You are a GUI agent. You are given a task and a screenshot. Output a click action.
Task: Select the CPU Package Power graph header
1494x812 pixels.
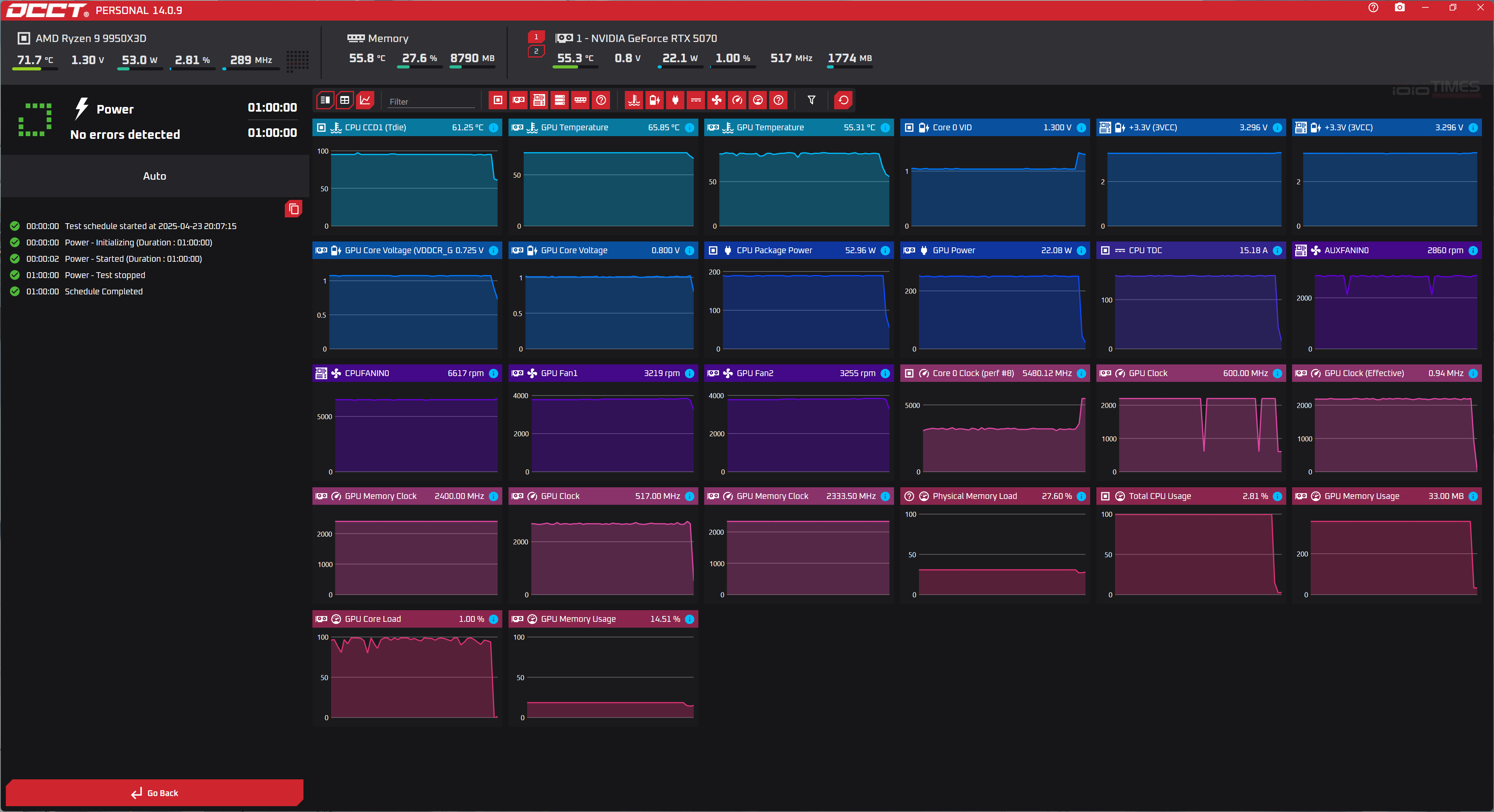(799, 250)
